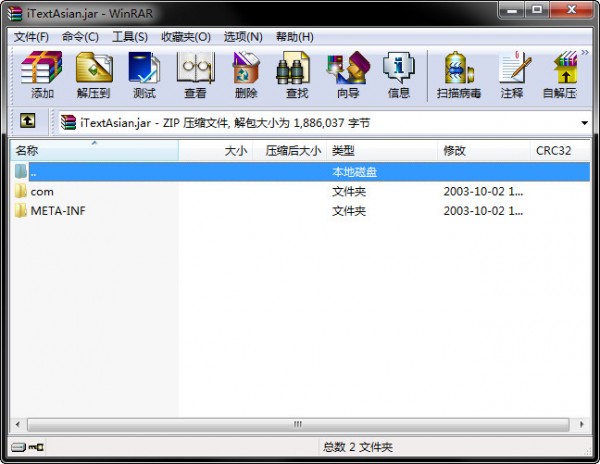
Task: Click the WinRAR icon in the address bar
Action: [x=68, y=122]
